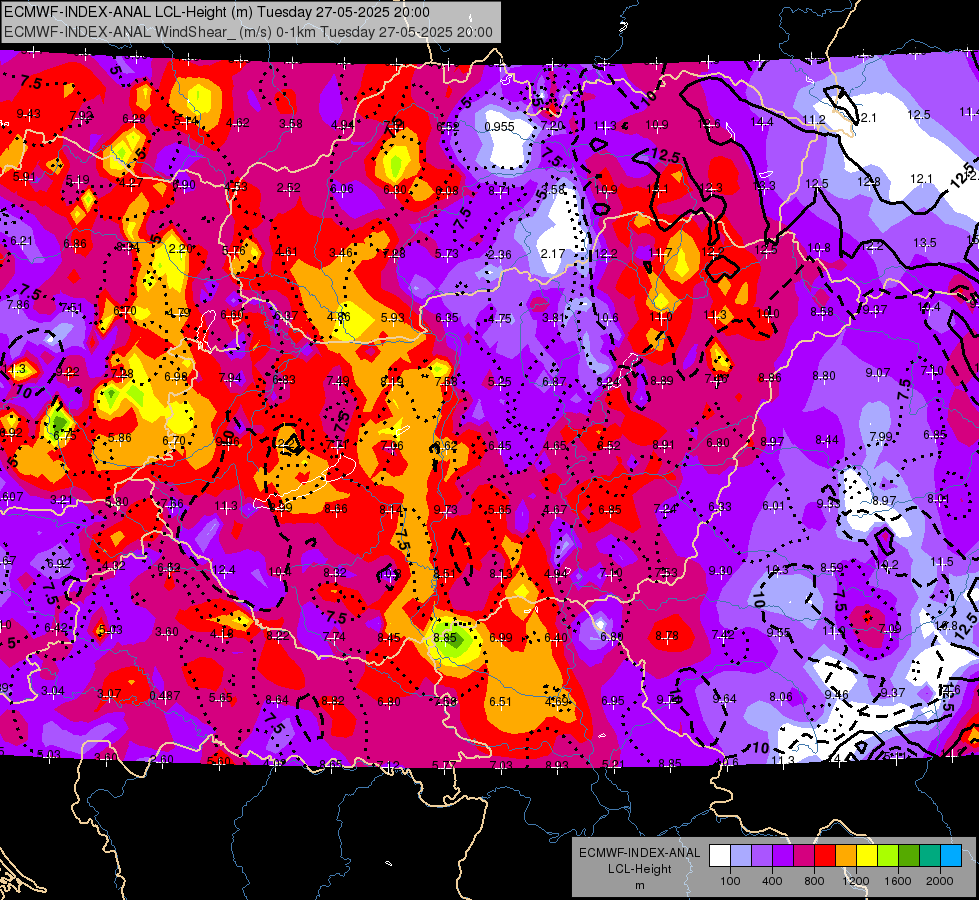Click the wind shear value 9.43
The image size is (979, 900).
(29, 114)
